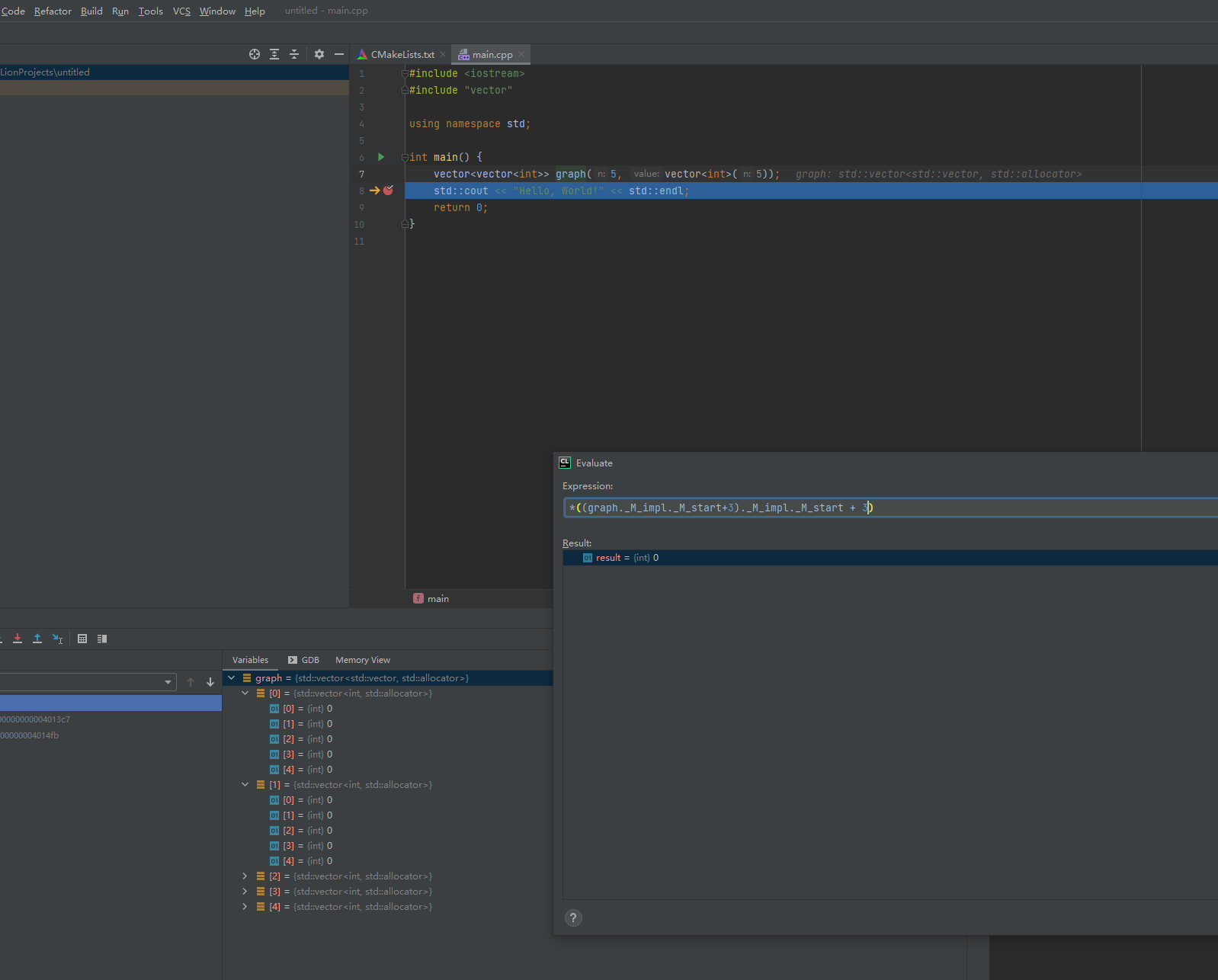The image size is (1218, 980).
Task: Open the Tools menu
Action: 151,11
